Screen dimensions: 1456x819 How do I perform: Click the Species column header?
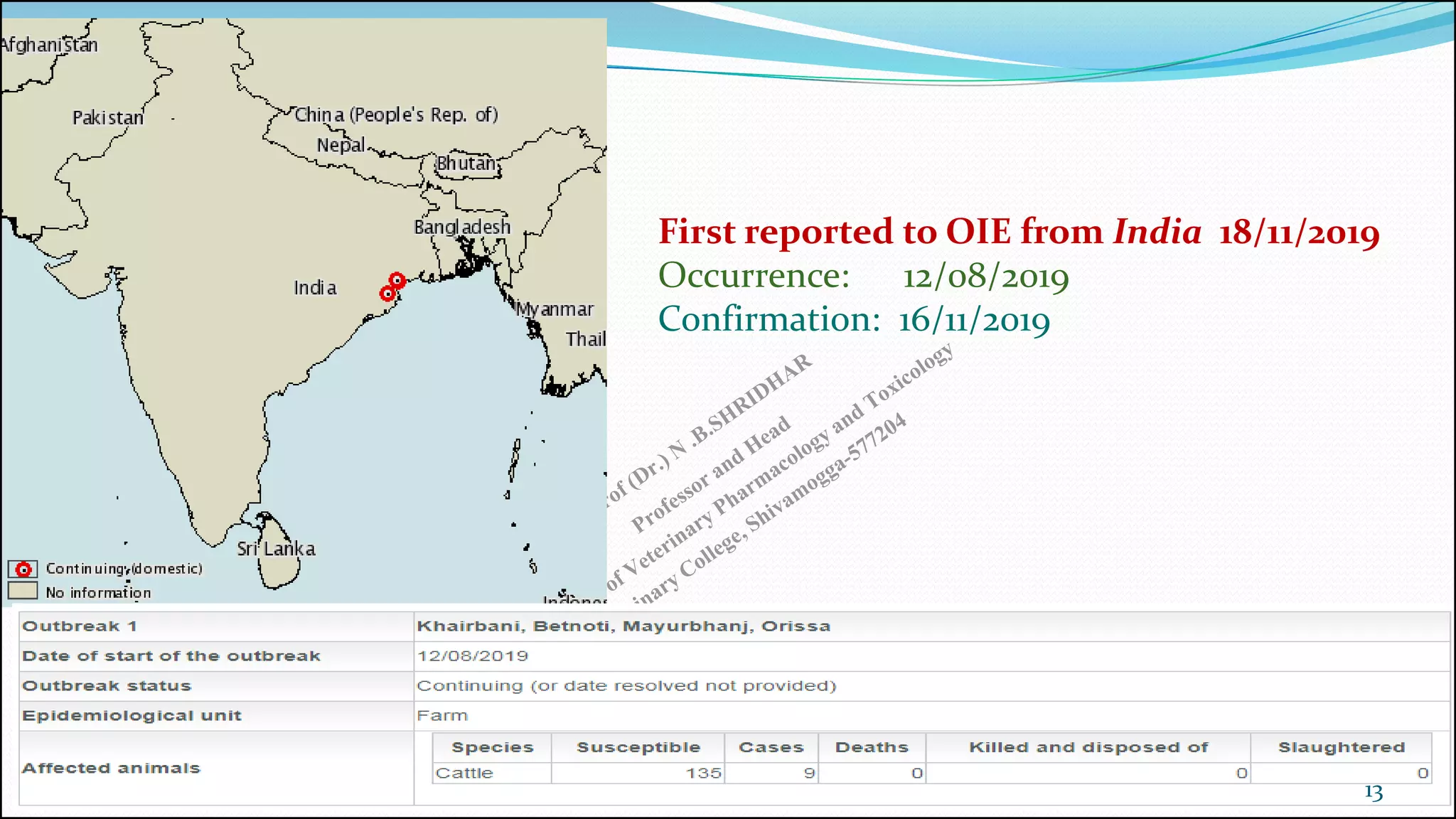[492, 747]
